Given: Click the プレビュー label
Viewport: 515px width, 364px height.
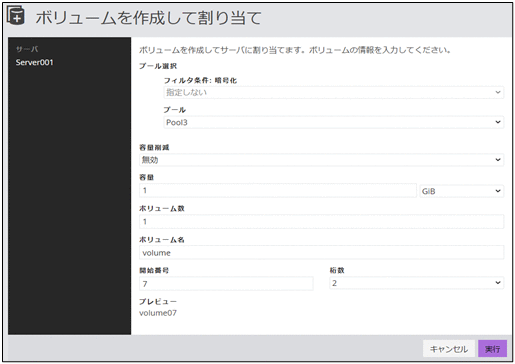Looking at the screenshot, I should (x=158, y=301).
